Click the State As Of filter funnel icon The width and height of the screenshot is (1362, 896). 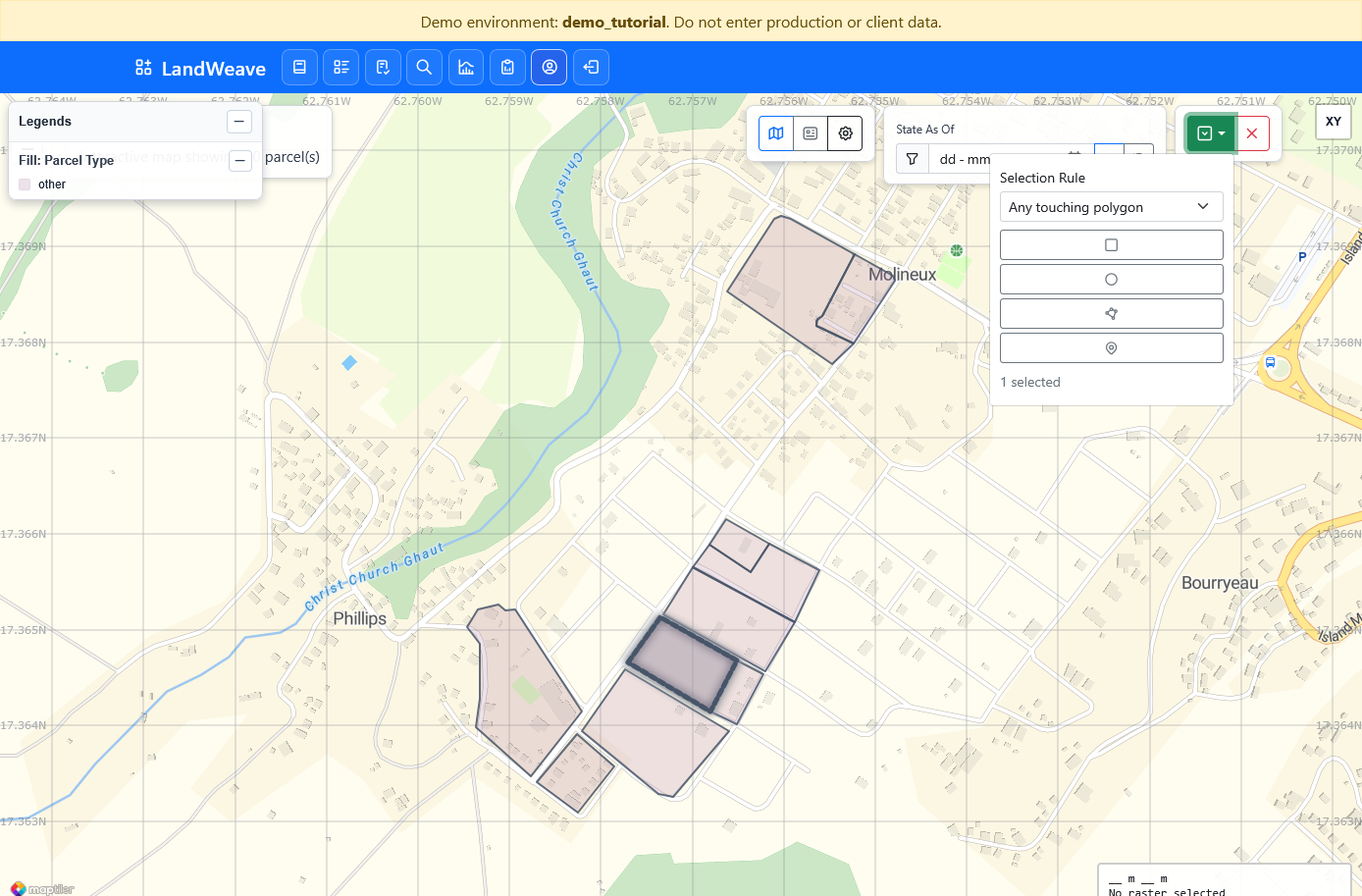[913, 159]
